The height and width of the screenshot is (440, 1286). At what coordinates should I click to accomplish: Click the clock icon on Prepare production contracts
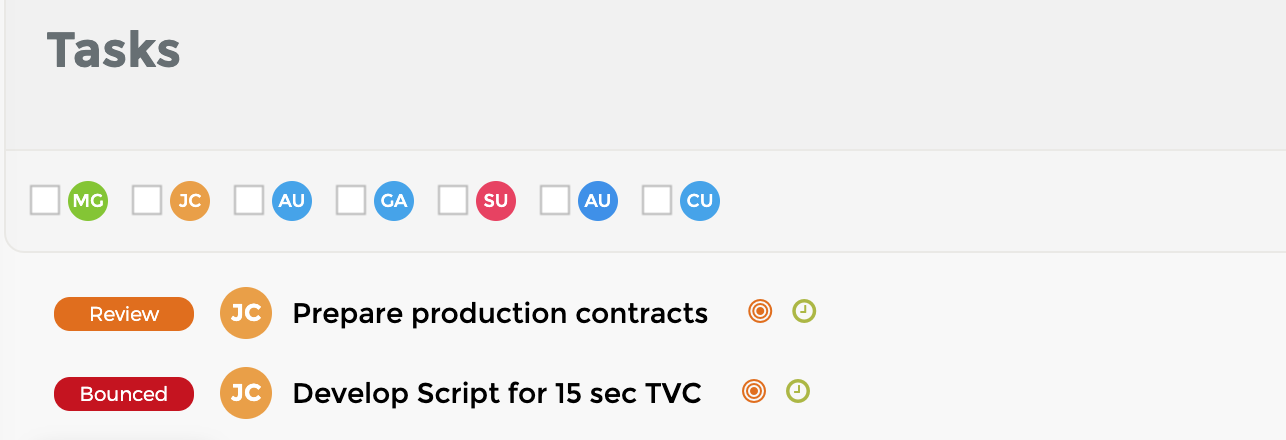pos(804,312)
